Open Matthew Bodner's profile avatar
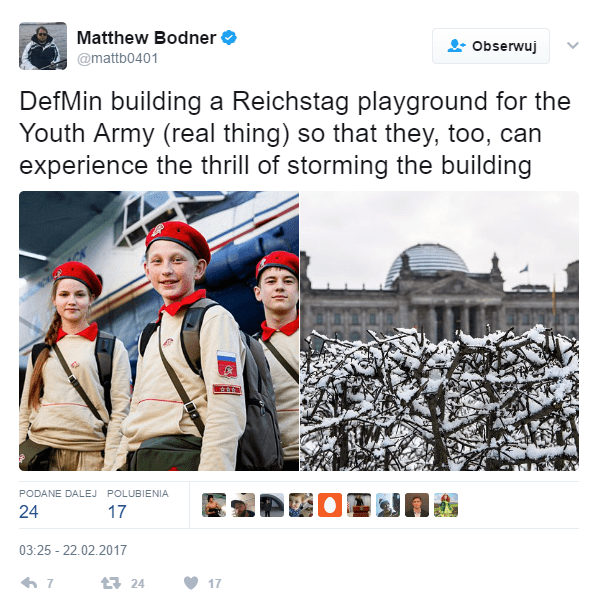The image size is (599, 603). (x=43, y=46)
